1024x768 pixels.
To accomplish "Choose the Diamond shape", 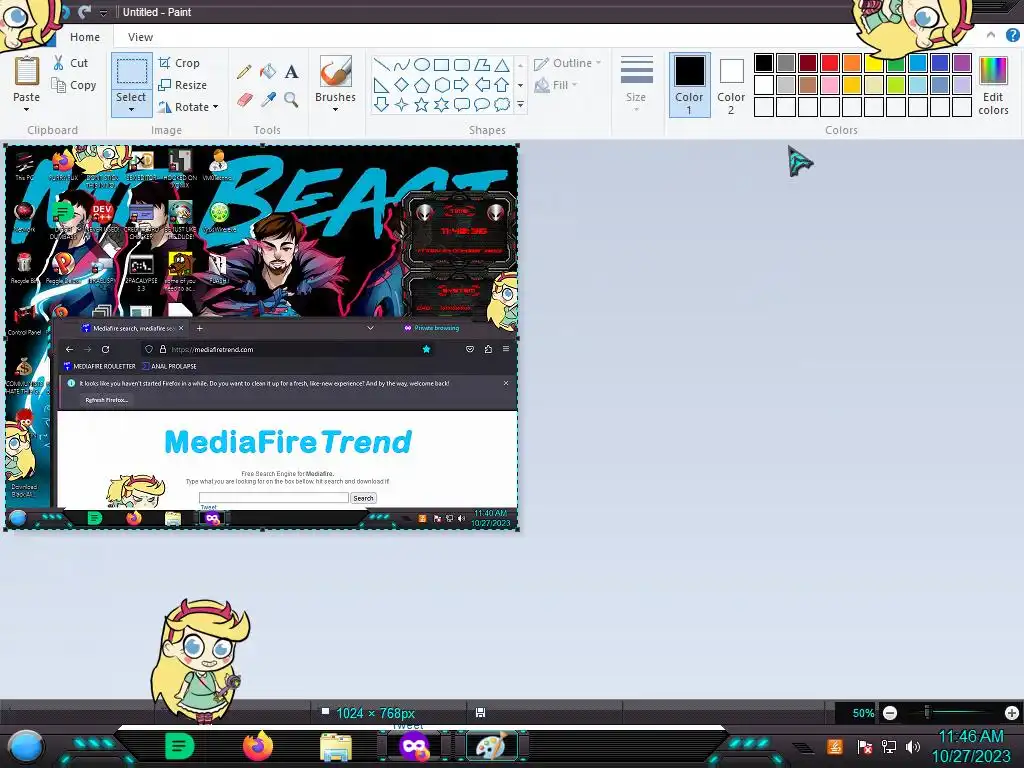I will (402, 85).
